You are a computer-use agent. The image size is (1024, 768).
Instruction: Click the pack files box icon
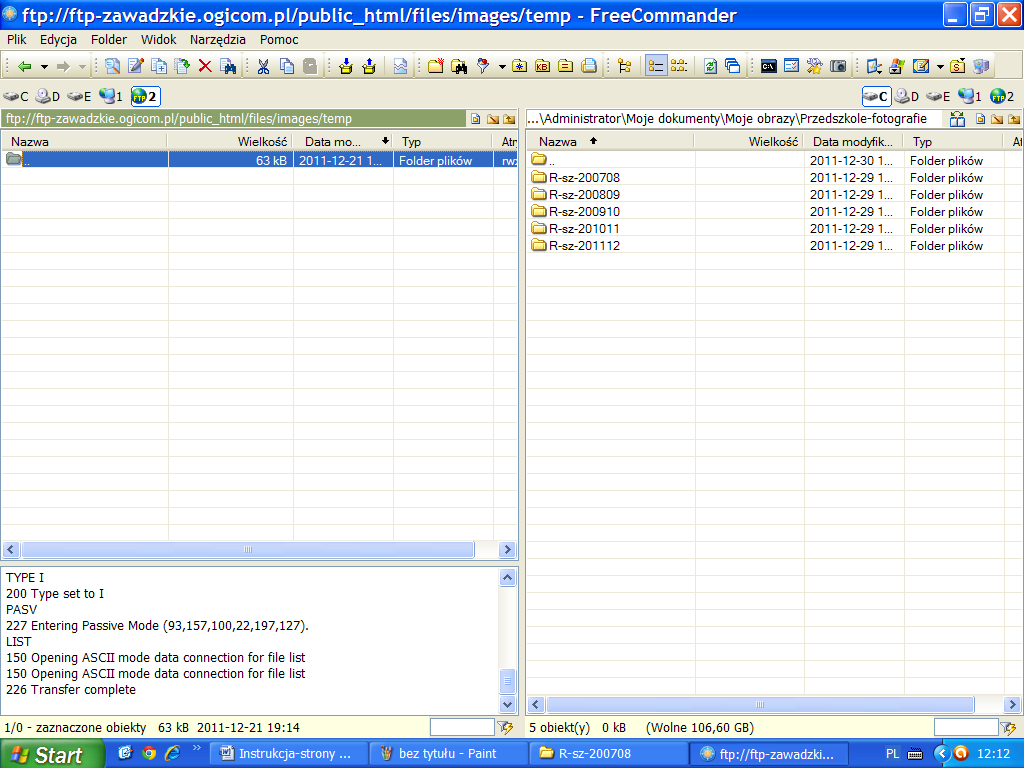tap(345, 66)
